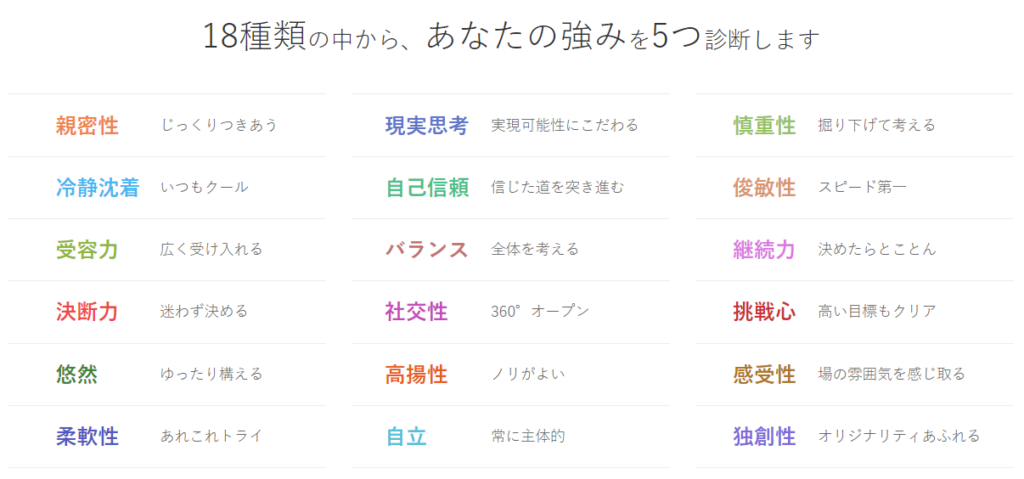Viewport: 1024px width, 479px height.
Task: Select the 決断力 strength heading
Action: pos(87,312)
